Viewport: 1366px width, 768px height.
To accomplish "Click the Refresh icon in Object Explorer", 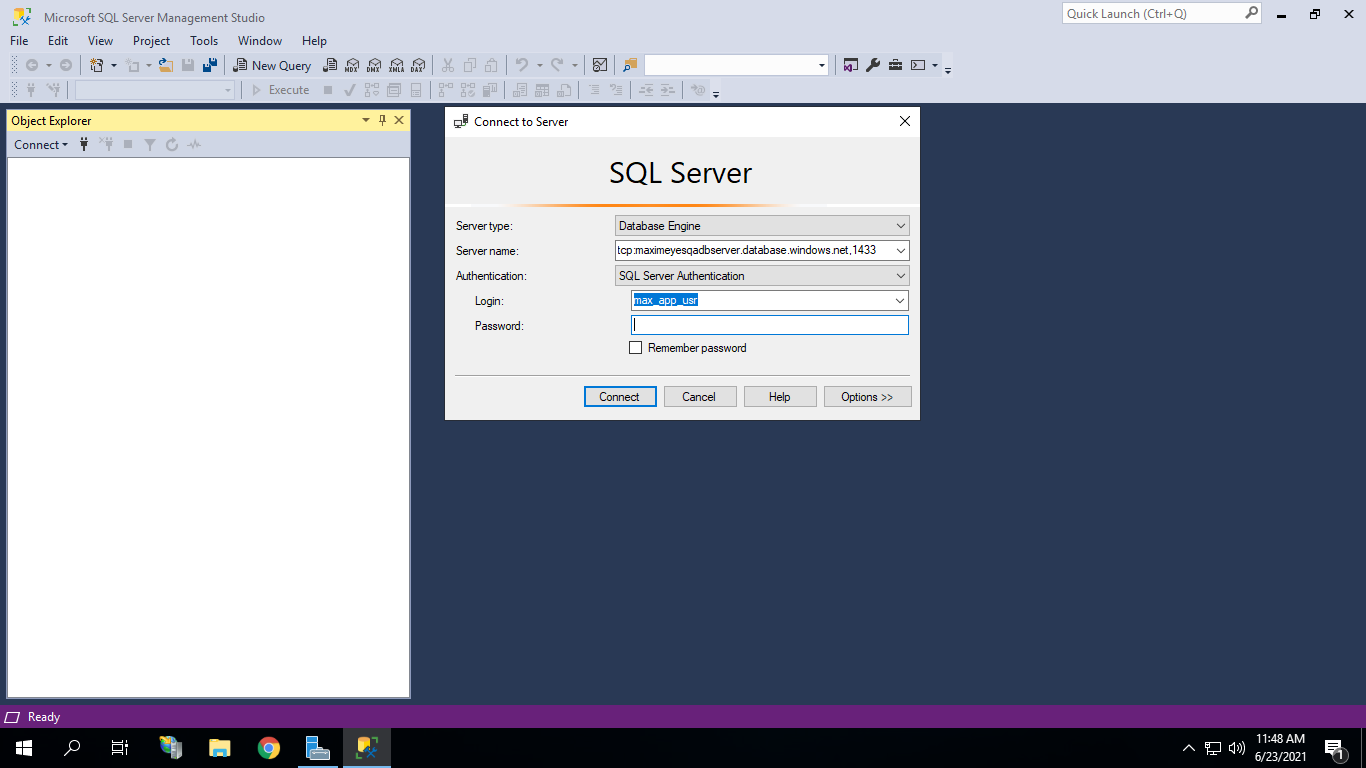I will click(x=172, y=145).
